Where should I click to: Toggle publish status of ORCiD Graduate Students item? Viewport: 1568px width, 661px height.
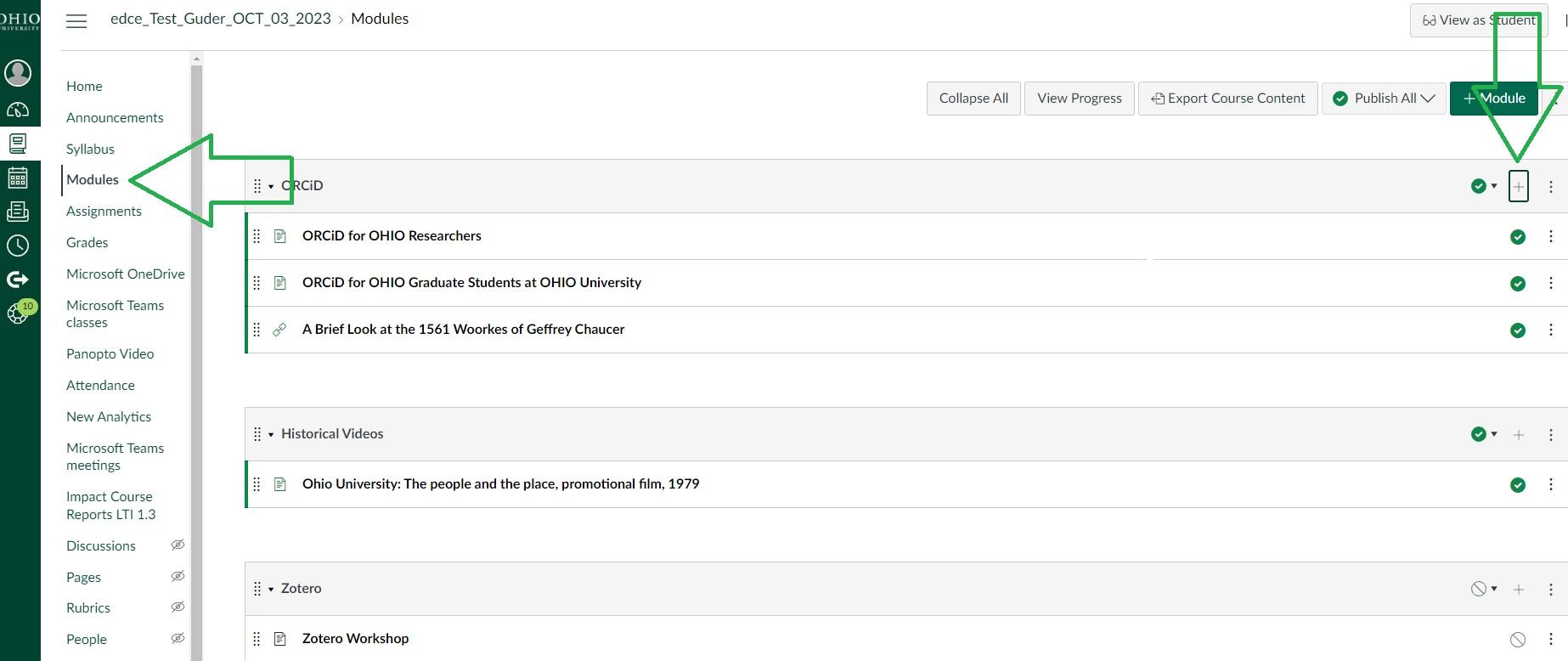tap(1518, 284)
